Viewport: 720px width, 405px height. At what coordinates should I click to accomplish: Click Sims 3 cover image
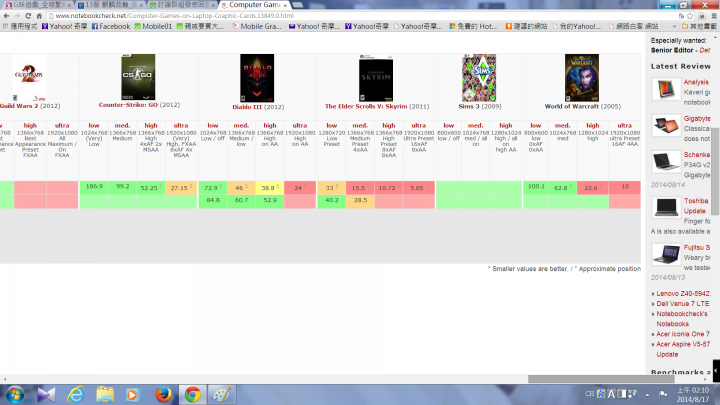click(x=479, y=78)
